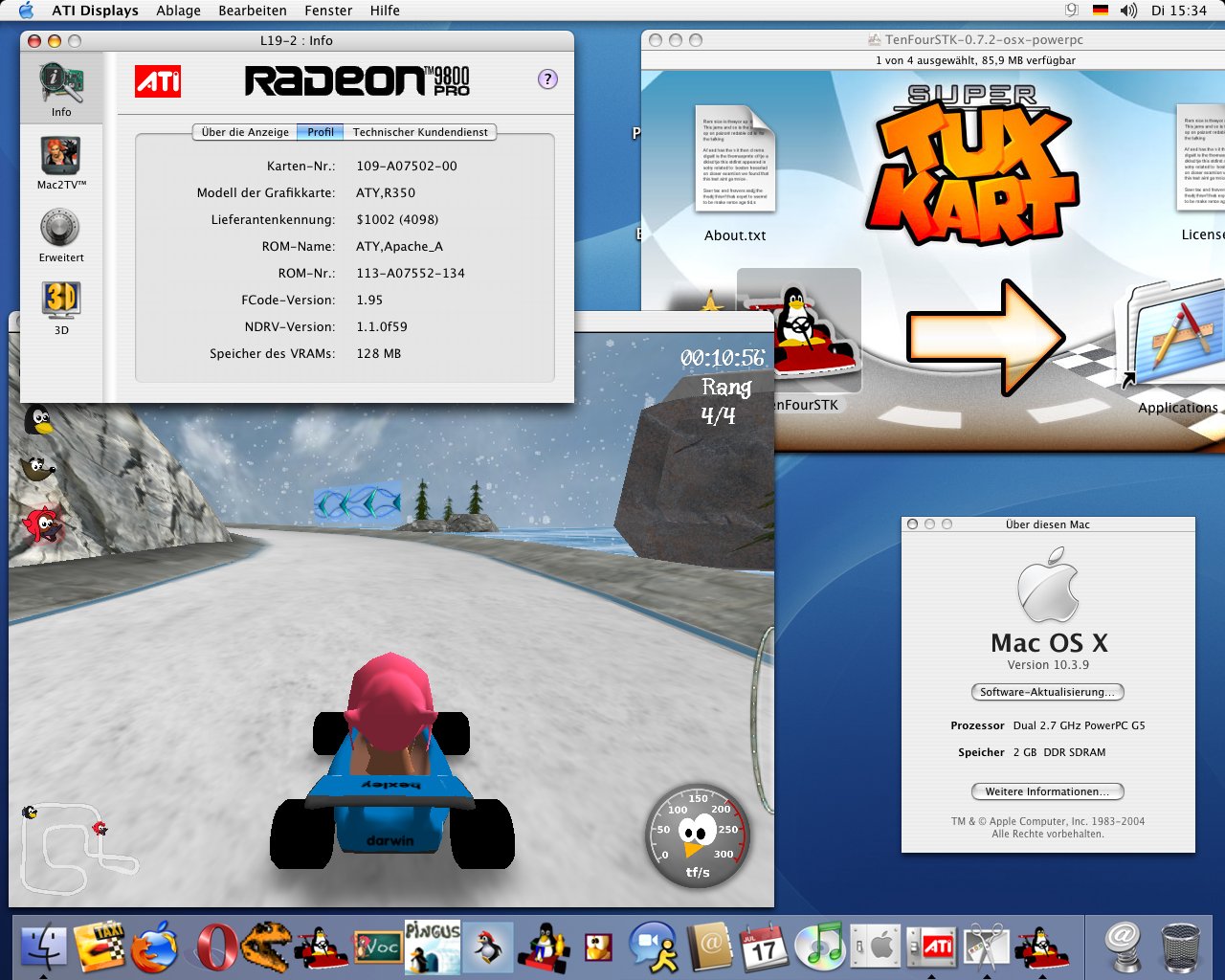The width and height of the screenshot is (1225, 980).
Task: Open System Preferences from the Dock
Action: 875,947
